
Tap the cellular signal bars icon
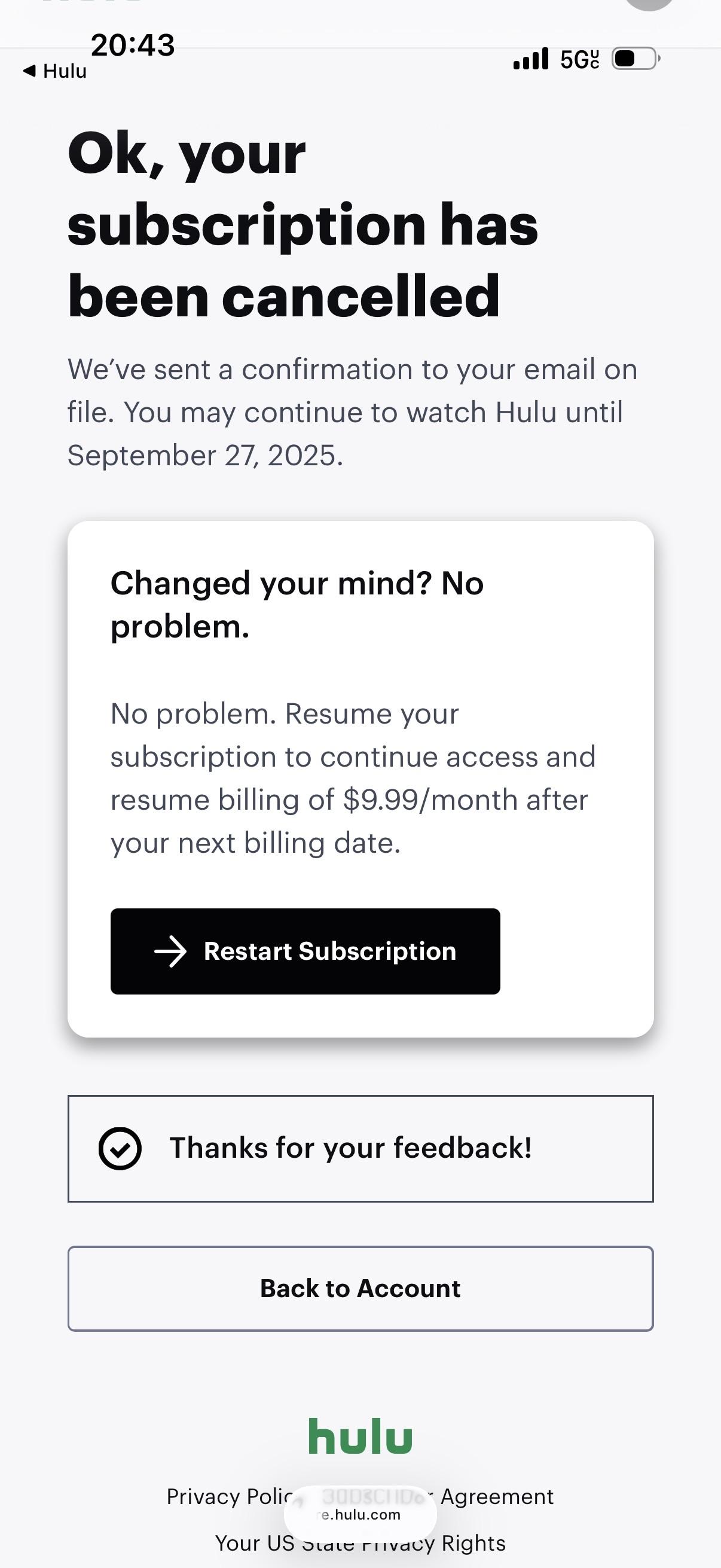pyautogui.click(x=530, y=59)
